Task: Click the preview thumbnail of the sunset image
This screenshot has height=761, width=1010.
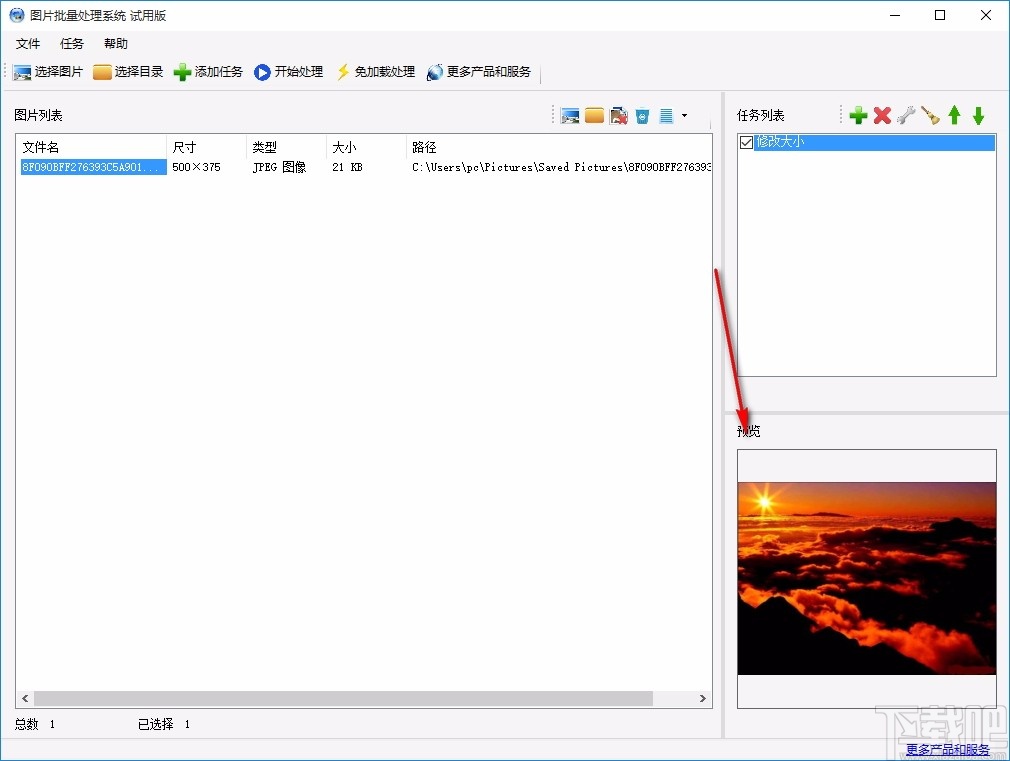Action: [866, 578]
